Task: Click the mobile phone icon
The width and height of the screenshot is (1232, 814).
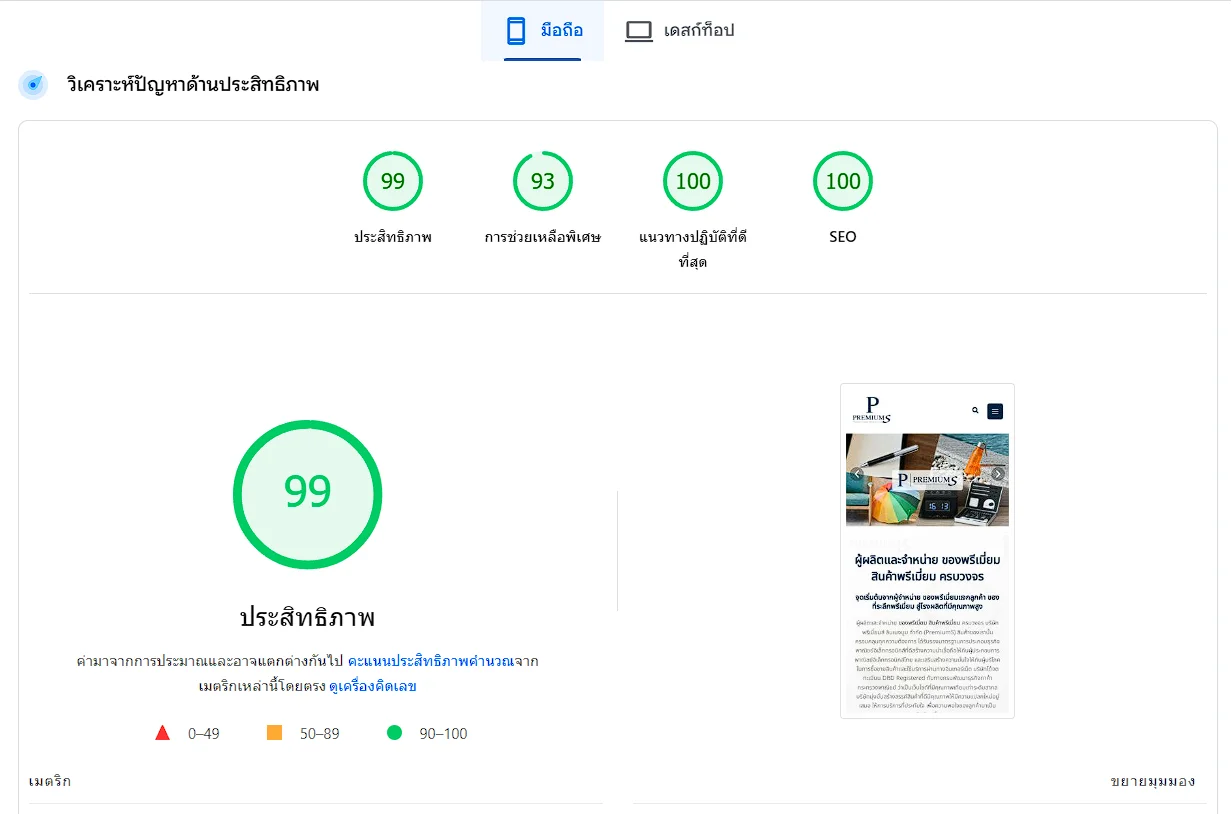Action: point(516,31)
